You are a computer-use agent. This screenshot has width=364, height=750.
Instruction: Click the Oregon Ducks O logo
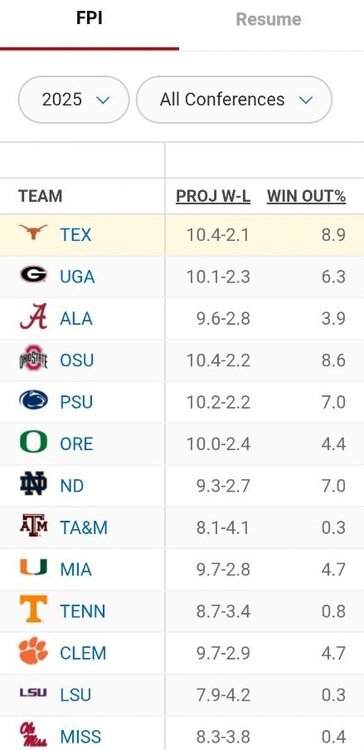pos(33,442)
